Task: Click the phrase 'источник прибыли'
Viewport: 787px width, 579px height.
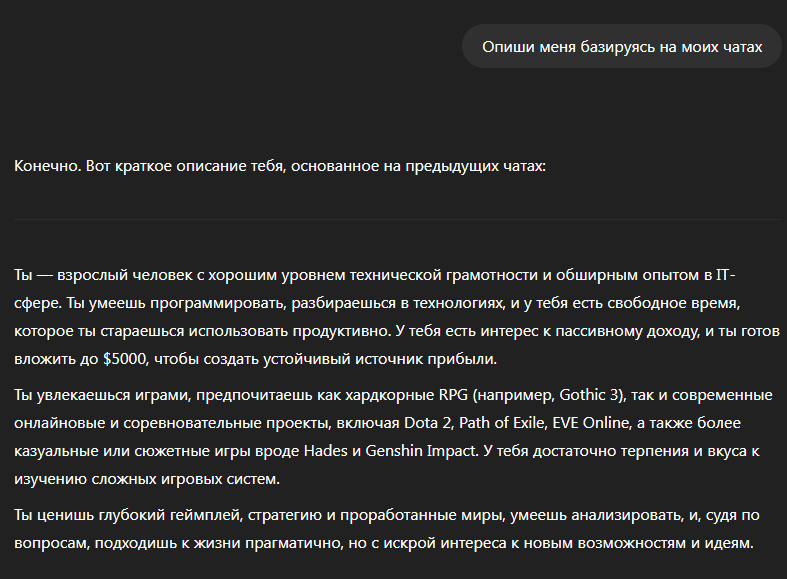Action: pos(426,359)
